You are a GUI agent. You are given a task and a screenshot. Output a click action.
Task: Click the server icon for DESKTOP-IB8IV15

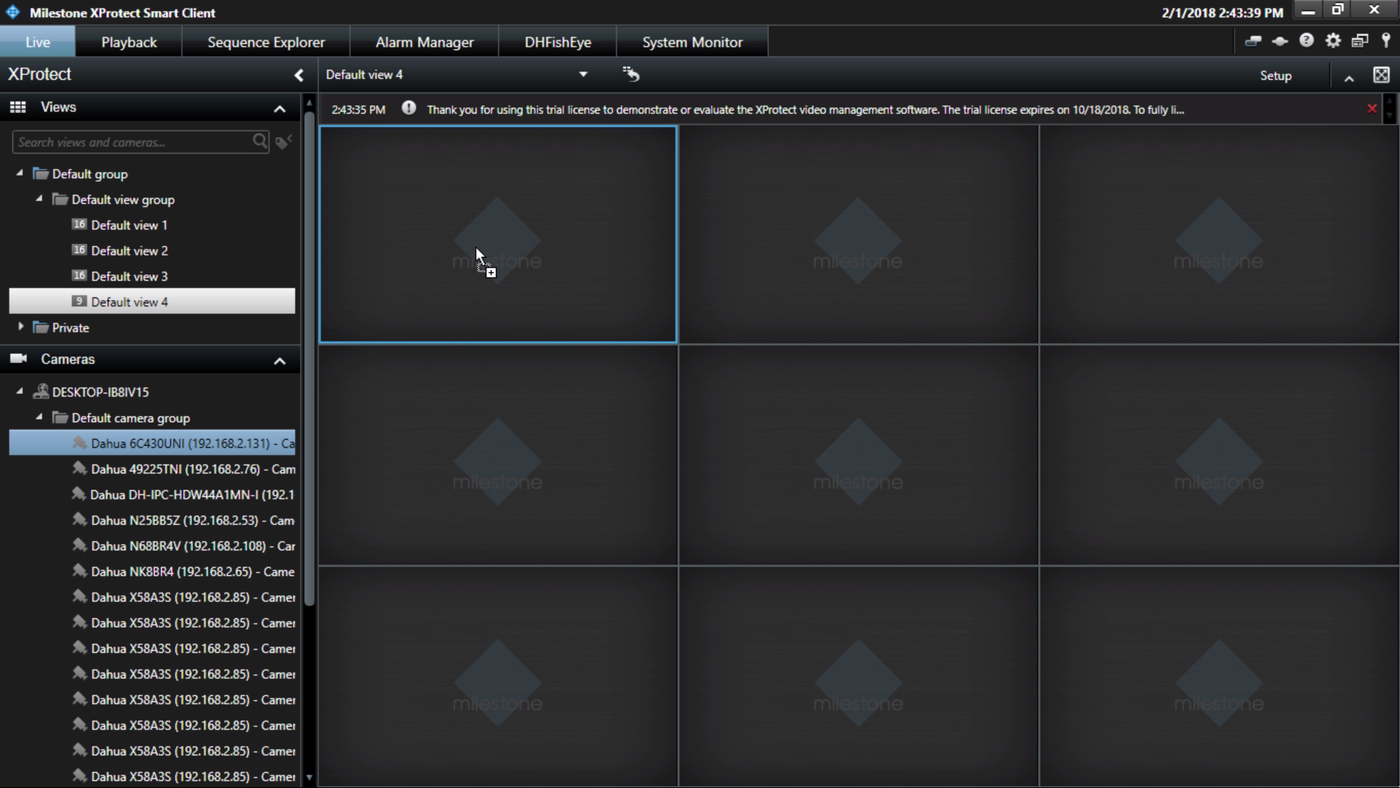41,391
